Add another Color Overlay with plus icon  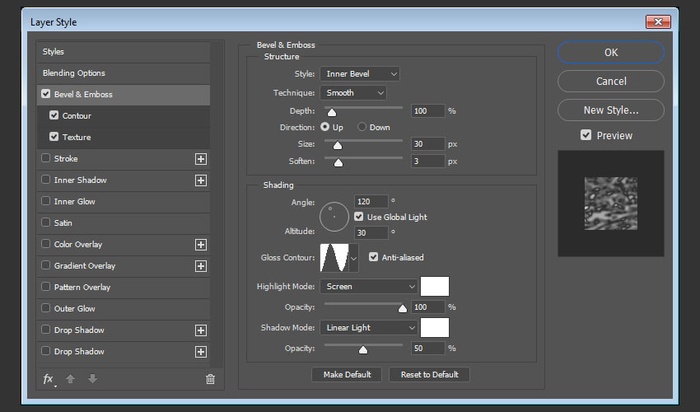pos(200,245)
